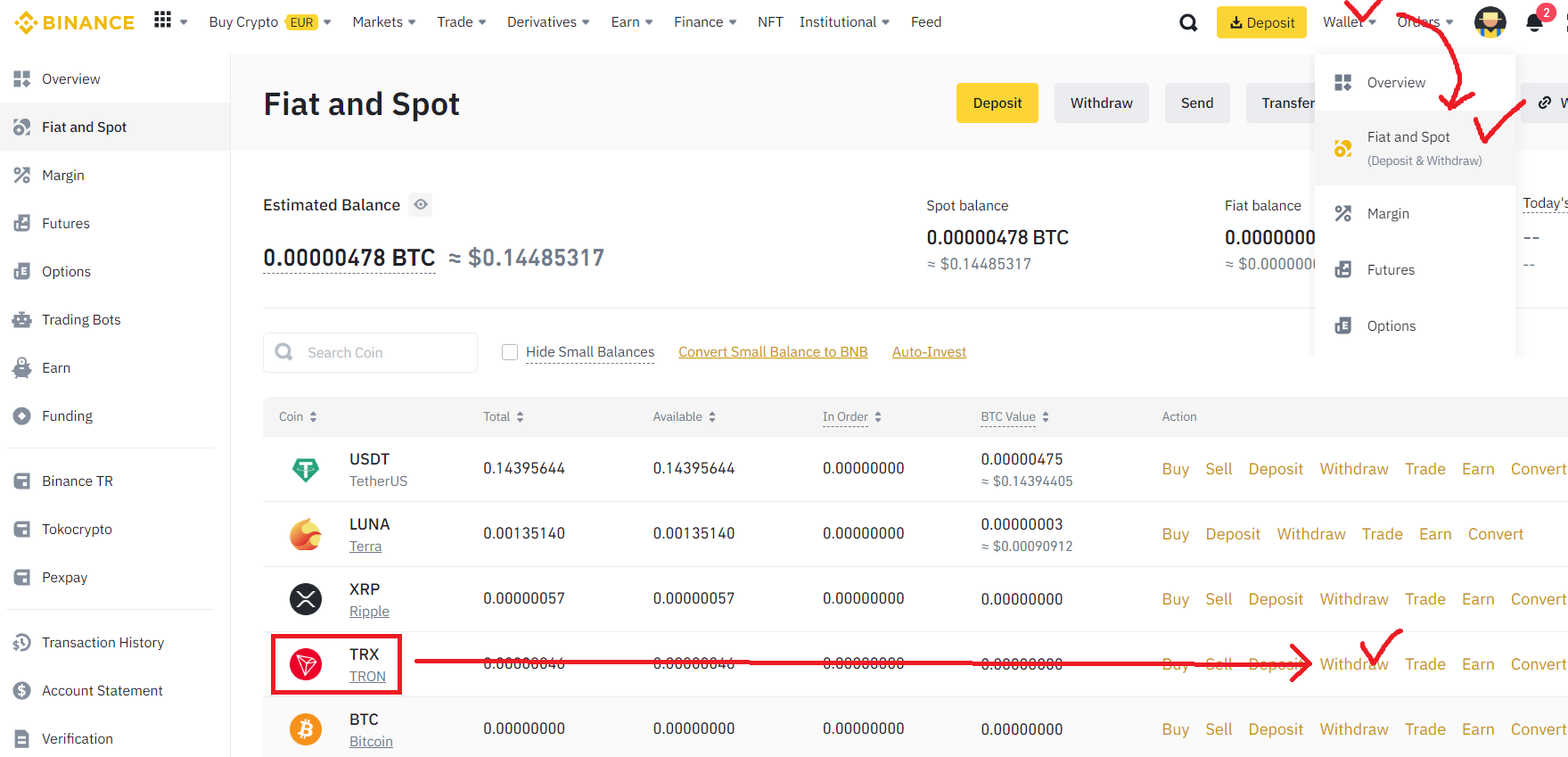1568x757 pixels.
Task: Click the Account Statement dollar icon
Action: tap(22, 691)
